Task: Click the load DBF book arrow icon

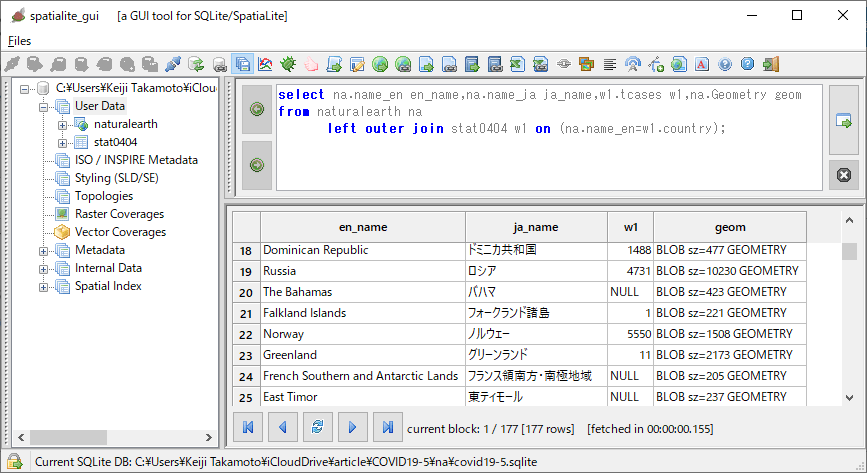Action: (472, 64)
